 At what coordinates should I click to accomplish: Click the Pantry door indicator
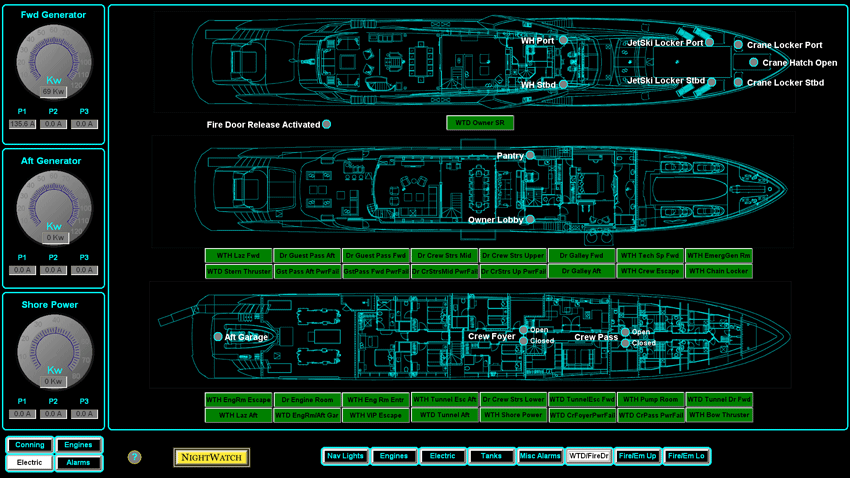pyautogui.click(x=530, y=156)
